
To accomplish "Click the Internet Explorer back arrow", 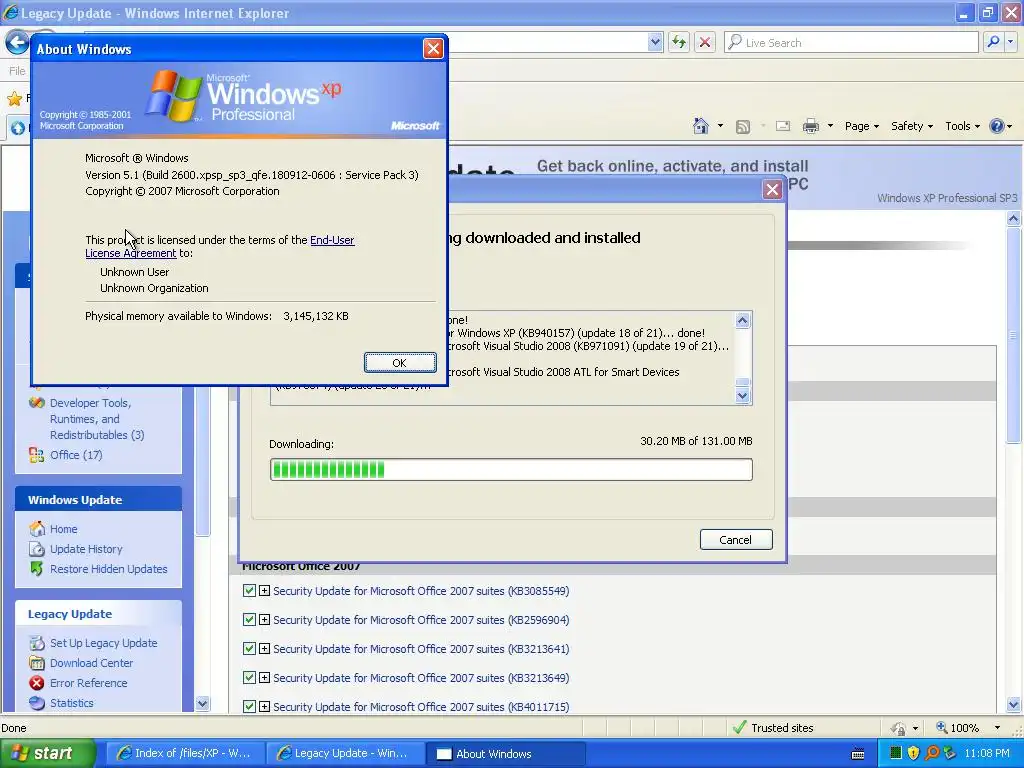I will (18, 43).
